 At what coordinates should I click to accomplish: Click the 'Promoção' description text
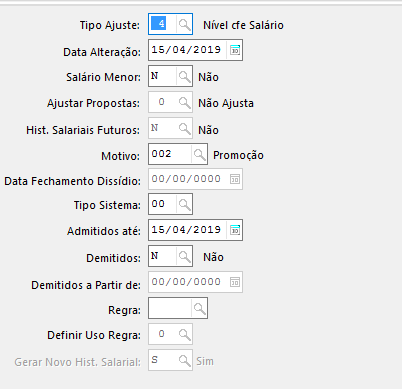coord(238,155)
